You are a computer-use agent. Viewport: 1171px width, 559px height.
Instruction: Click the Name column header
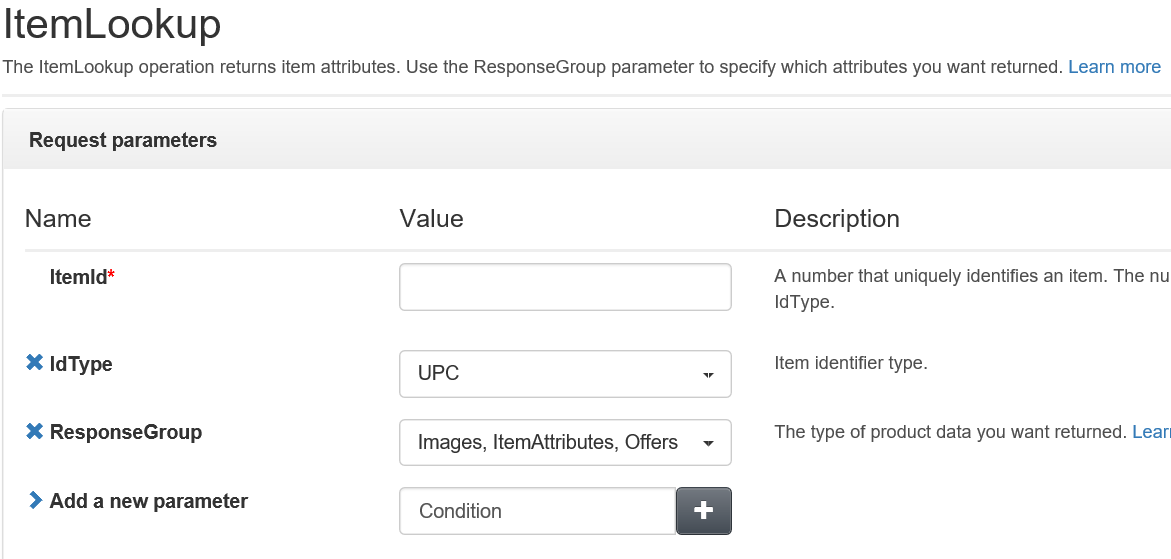[58, 218]
